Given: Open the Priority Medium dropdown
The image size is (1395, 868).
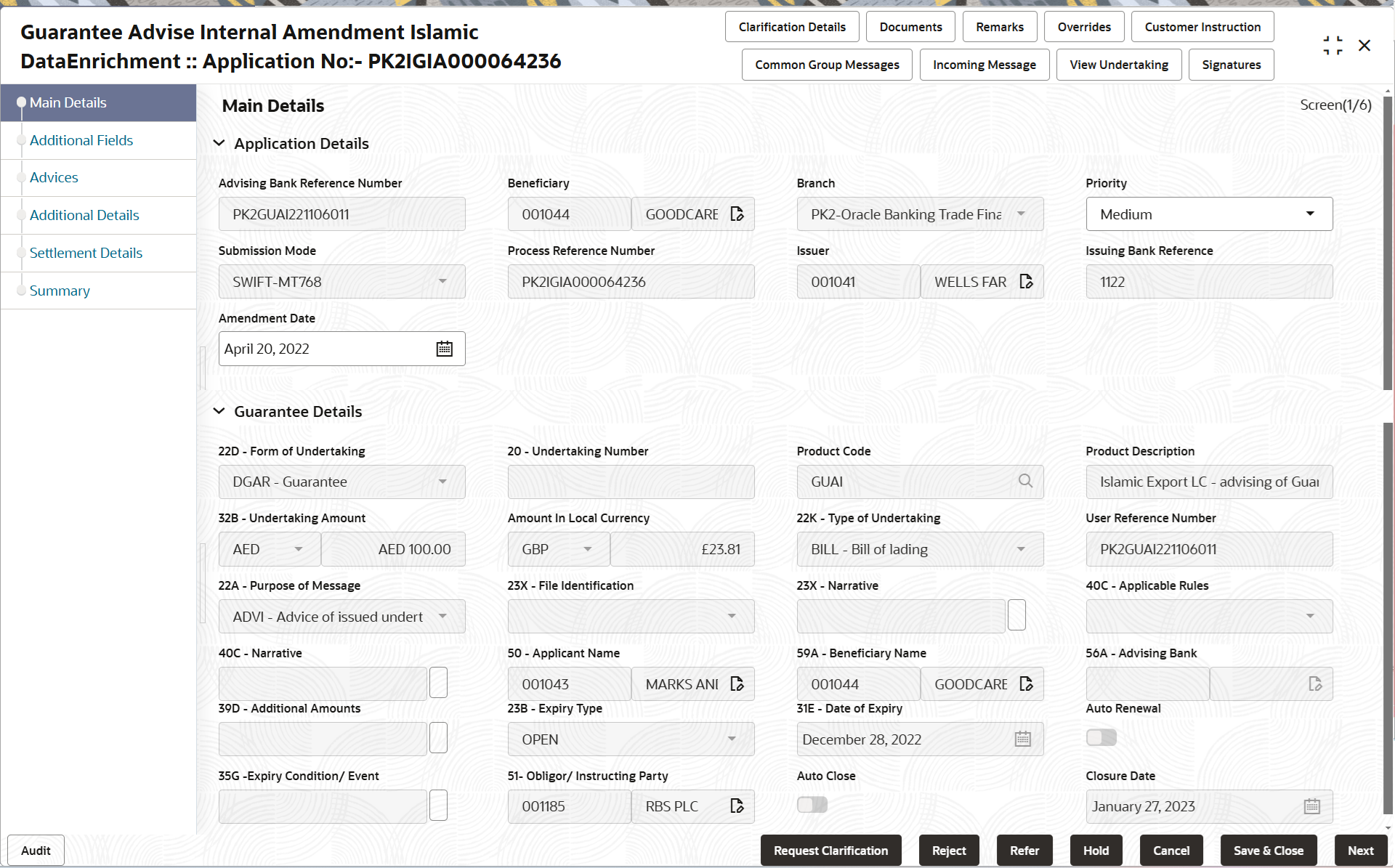Looking at the screenshot, I should (x=1310, y=214).
